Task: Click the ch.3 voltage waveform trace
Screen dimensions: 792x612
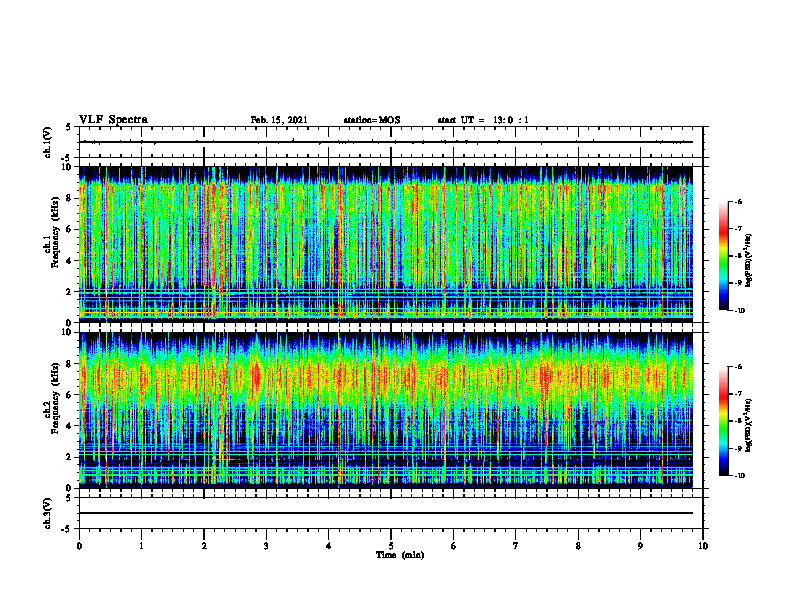Action: point(385,513)
